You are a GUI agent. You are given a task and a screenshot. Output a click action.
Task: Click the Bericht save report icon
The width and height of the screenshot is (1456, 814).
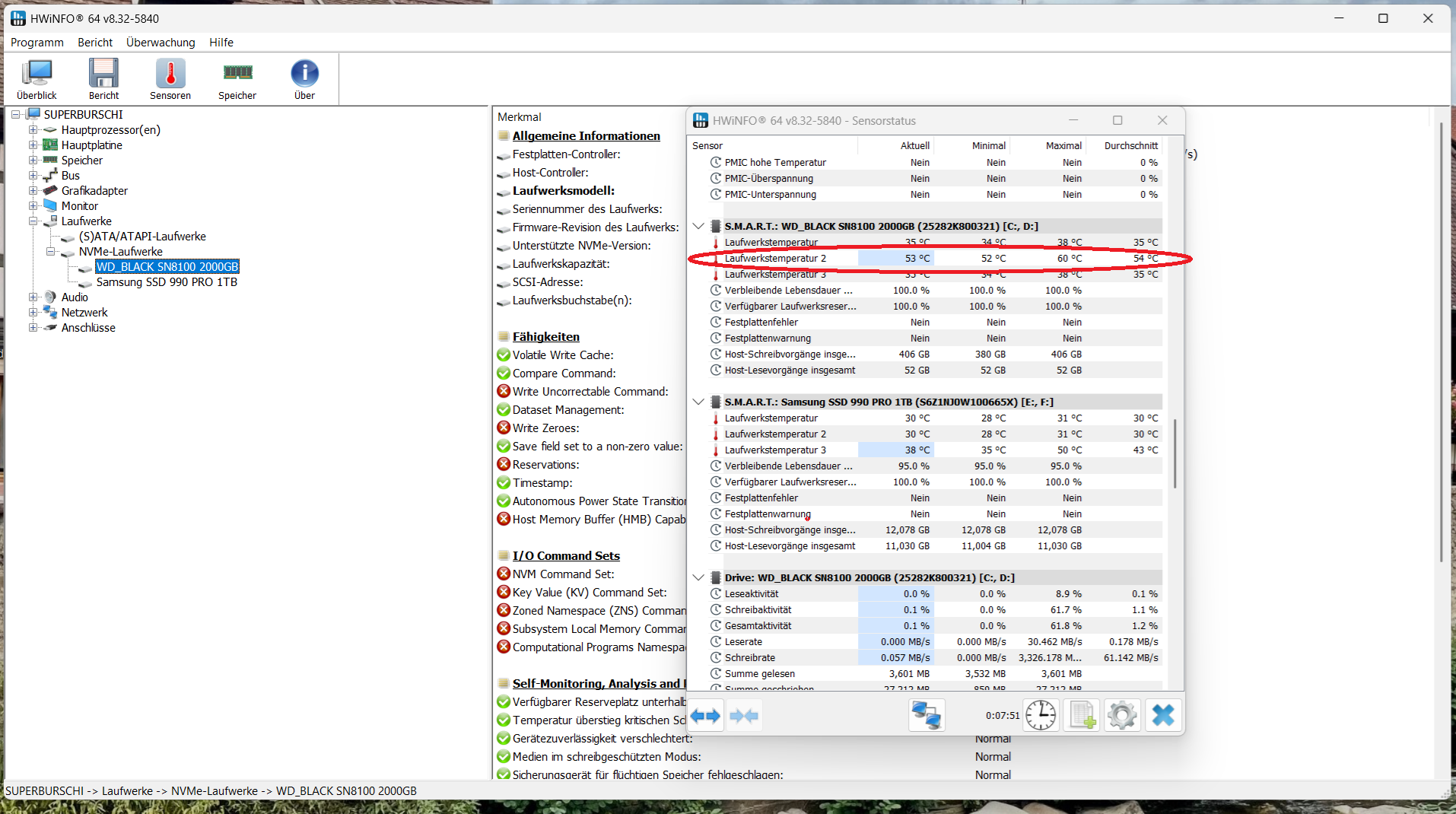tap(103, 79)
